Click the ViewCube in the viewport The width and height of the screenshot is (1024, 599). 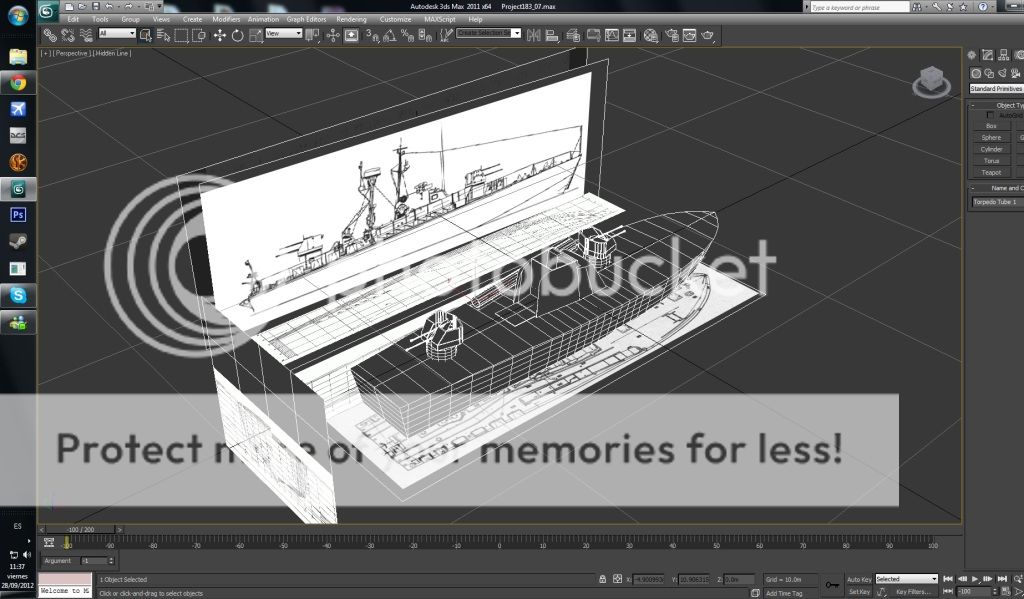932,80
